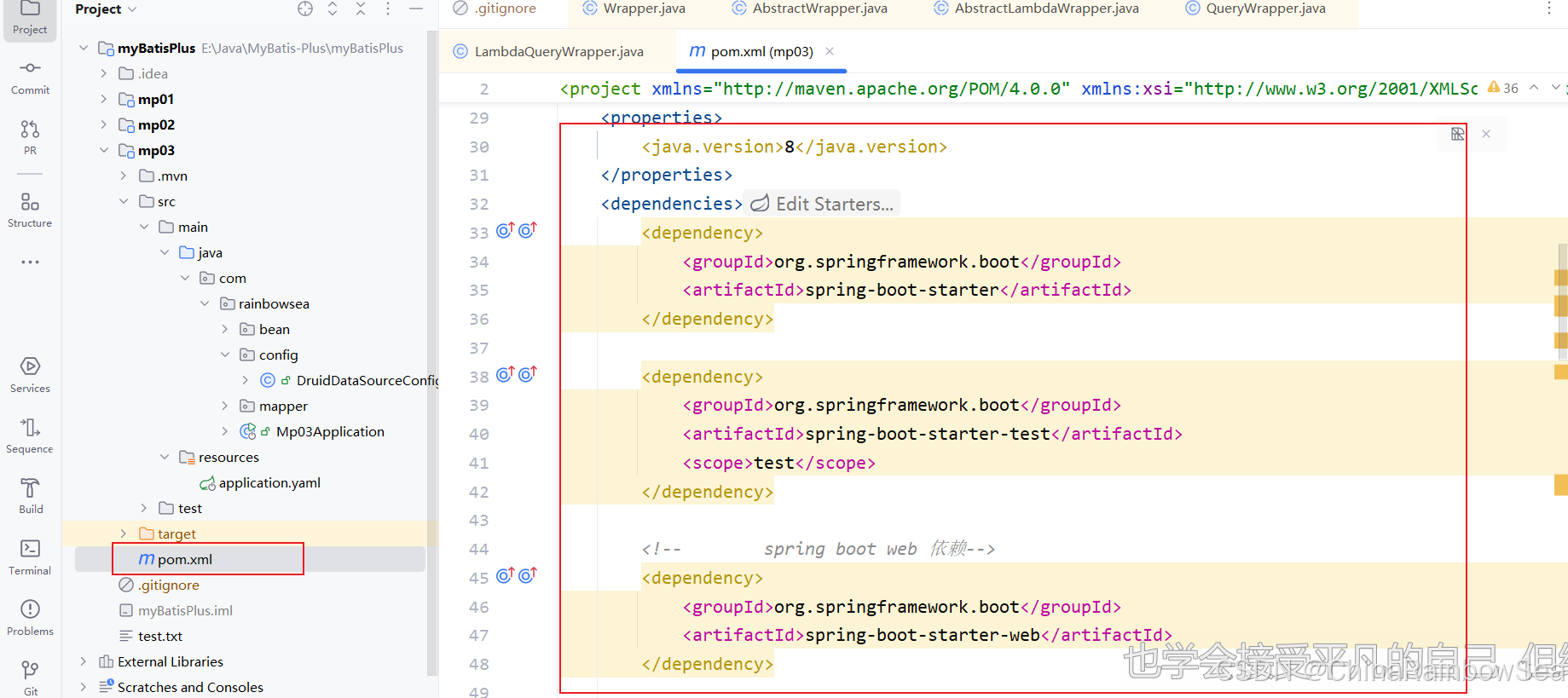Expand the mp01 module

tap(104, 99)
